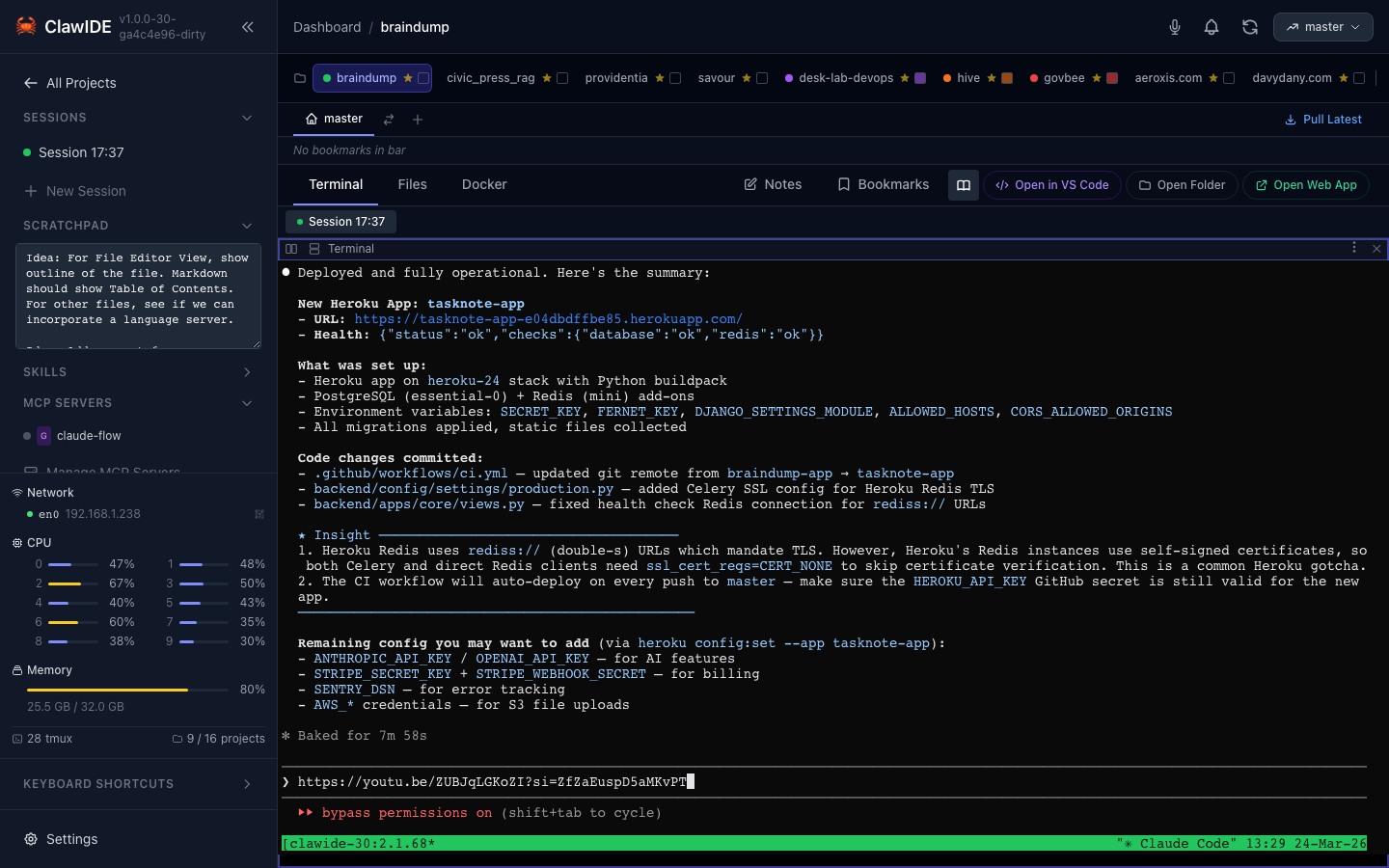Image resolution: width=1389 pixels, height=868 pixels.
Task: Click the book icon next to Open in VS Code
Action: pos(963,185)
